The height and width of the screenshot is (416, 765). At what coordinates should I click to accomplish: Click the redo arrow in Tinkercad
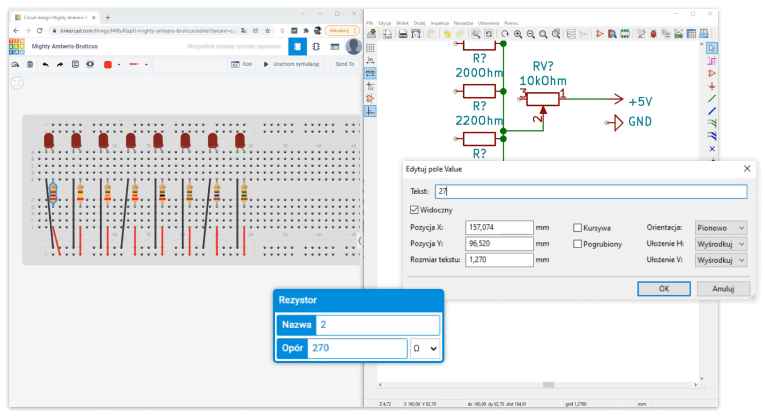[x=60, y=64]
